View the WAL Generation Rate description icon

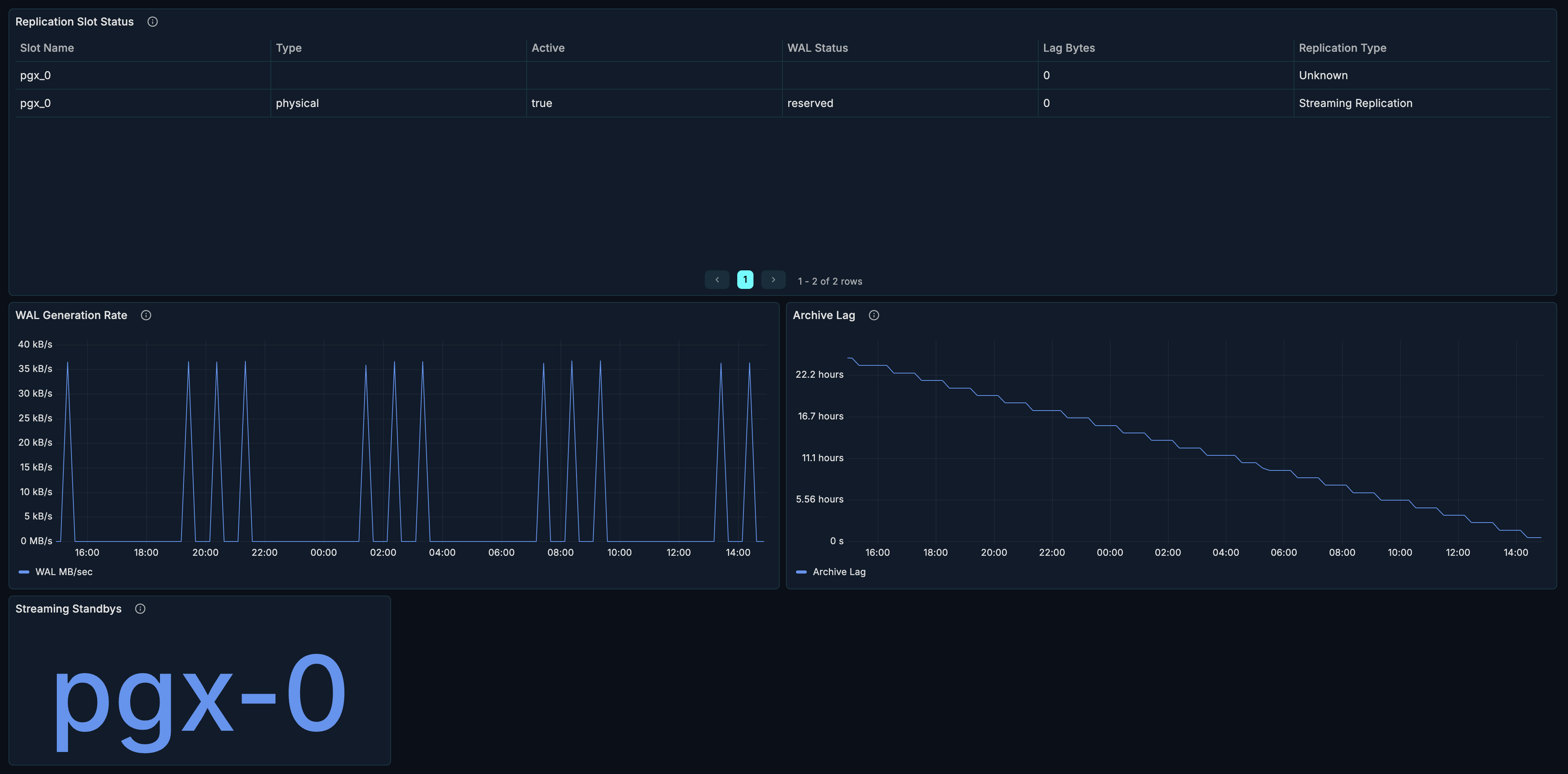(x=145, y=315)
